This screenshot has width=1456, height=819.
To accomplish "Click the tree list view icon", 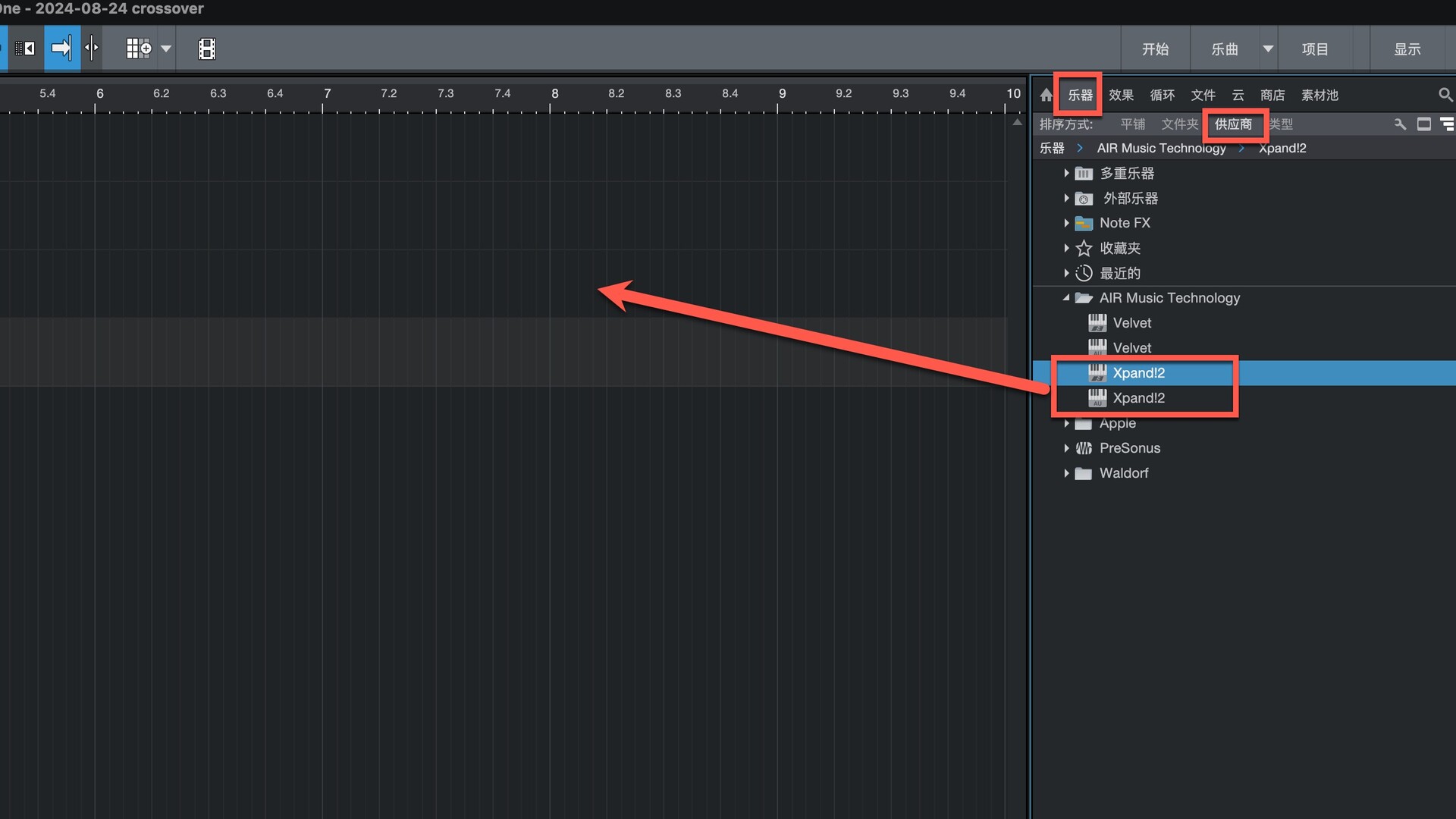I will click(x=1447, y=124).
